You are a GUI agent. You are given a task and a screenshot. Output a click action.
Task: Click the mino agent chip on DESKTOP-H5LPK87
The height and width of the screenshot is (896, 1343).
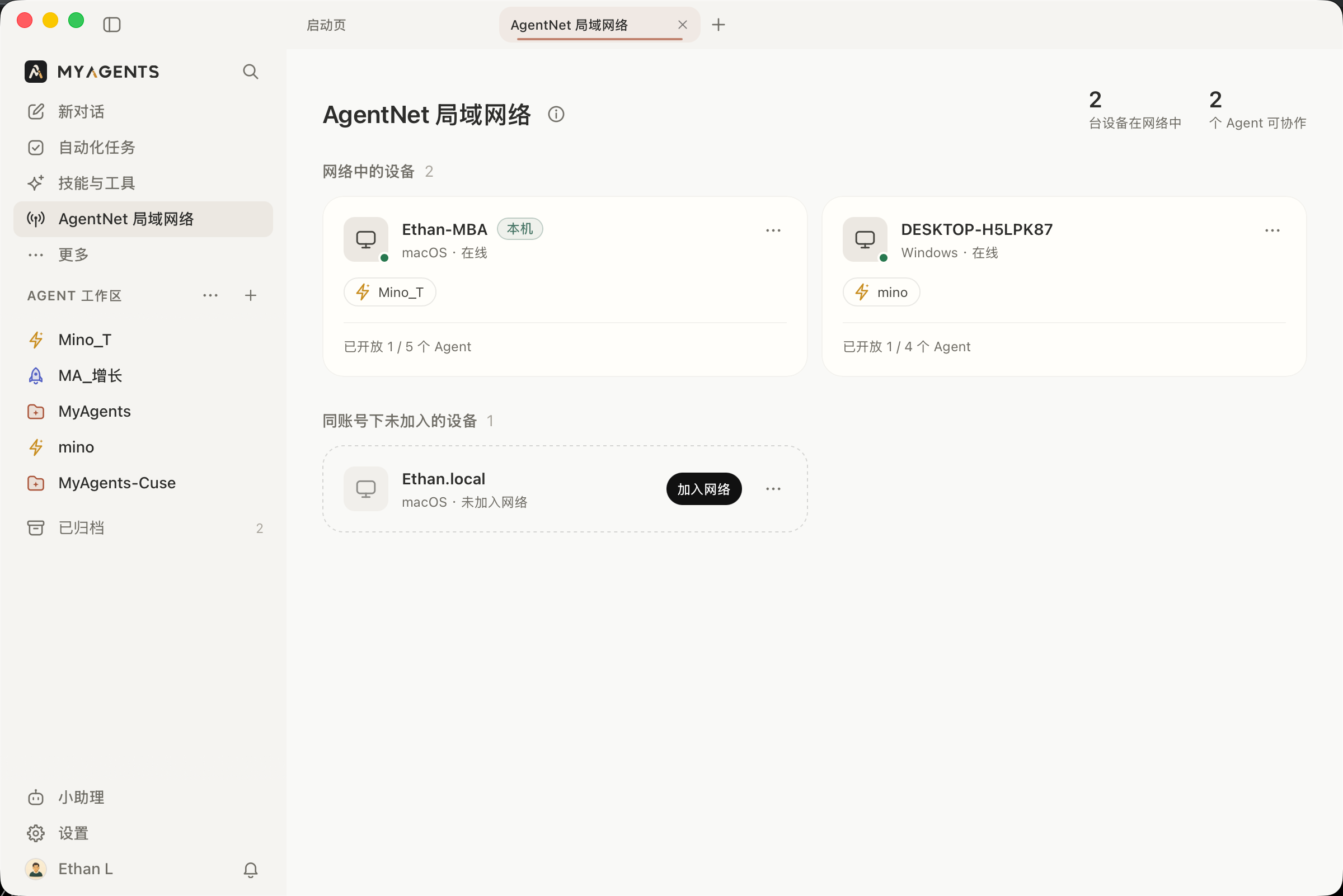[x=881, y=292]
